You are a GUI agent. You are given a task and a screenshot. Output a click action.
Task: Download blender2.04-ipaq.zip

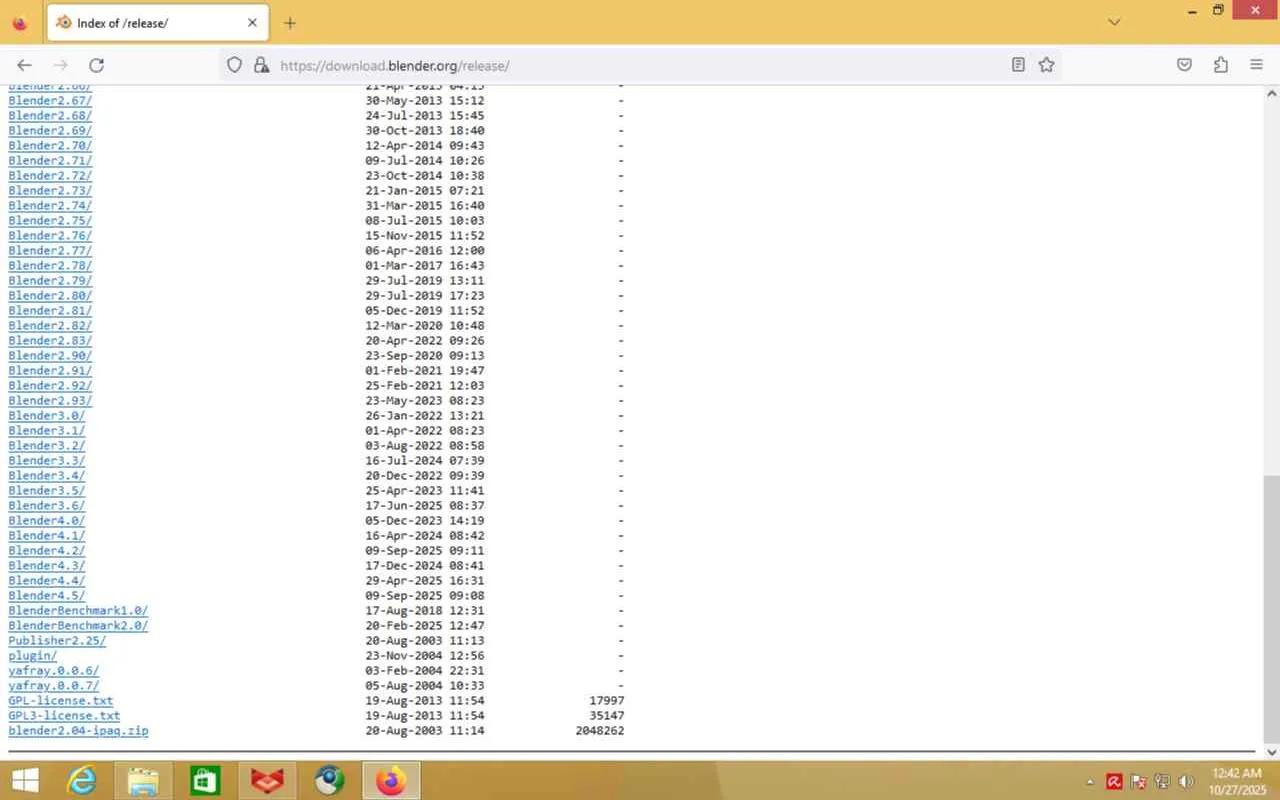[78, 731]
